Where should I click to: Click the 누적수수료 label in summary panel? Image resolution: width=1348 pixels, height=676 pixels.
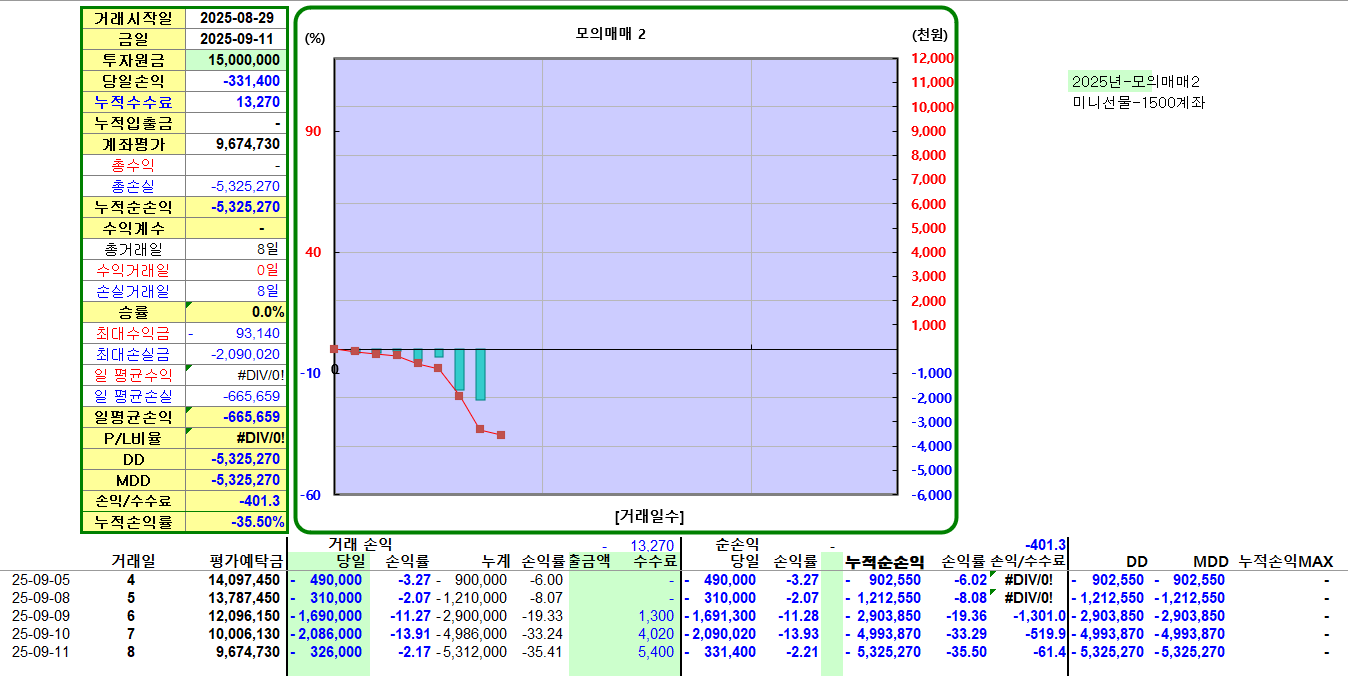click(x=133, y=102)
